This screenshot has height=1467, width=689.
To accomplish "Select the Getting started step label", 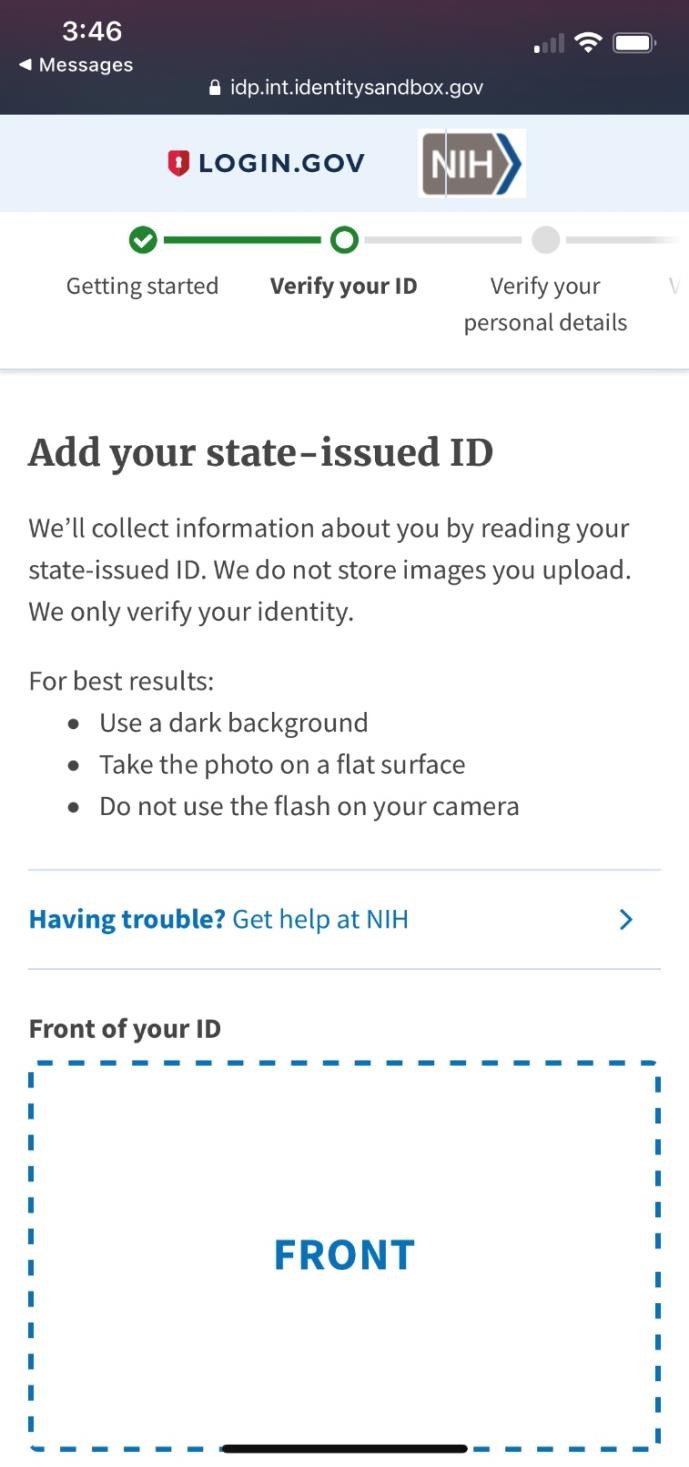I will point(141,285).
